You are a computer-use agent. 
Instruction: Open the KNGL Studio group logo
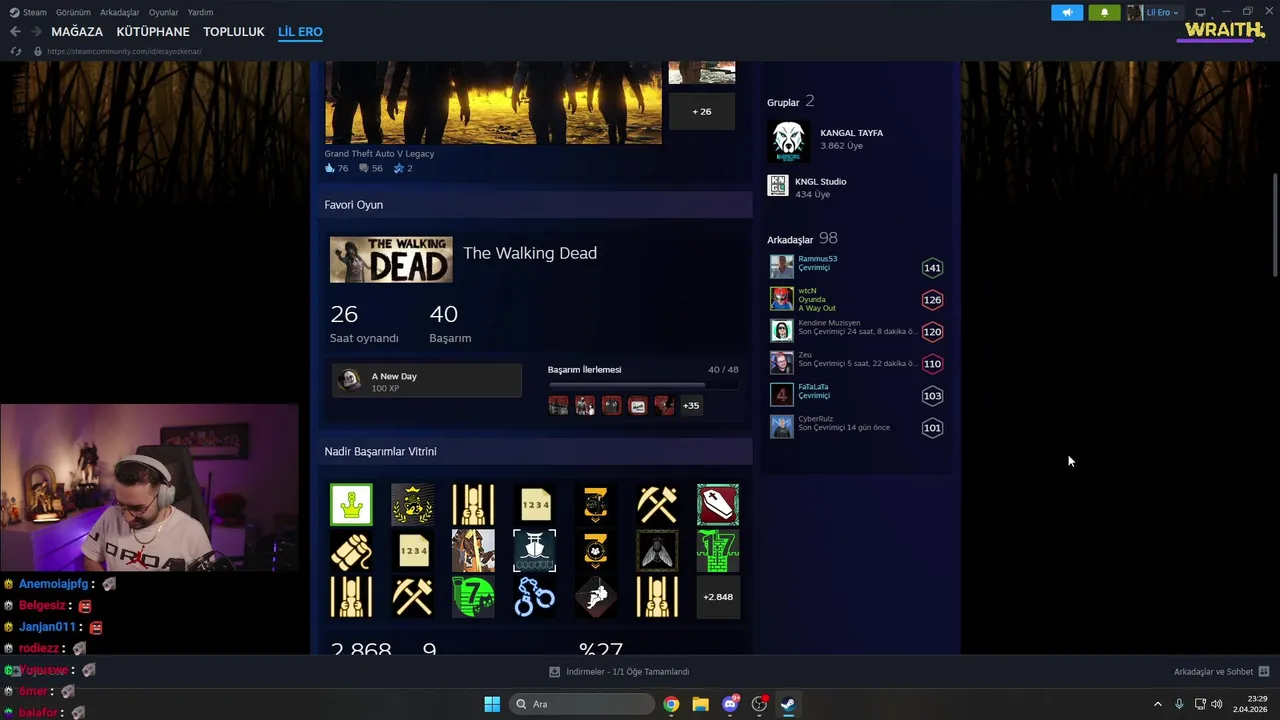point(778,186)
